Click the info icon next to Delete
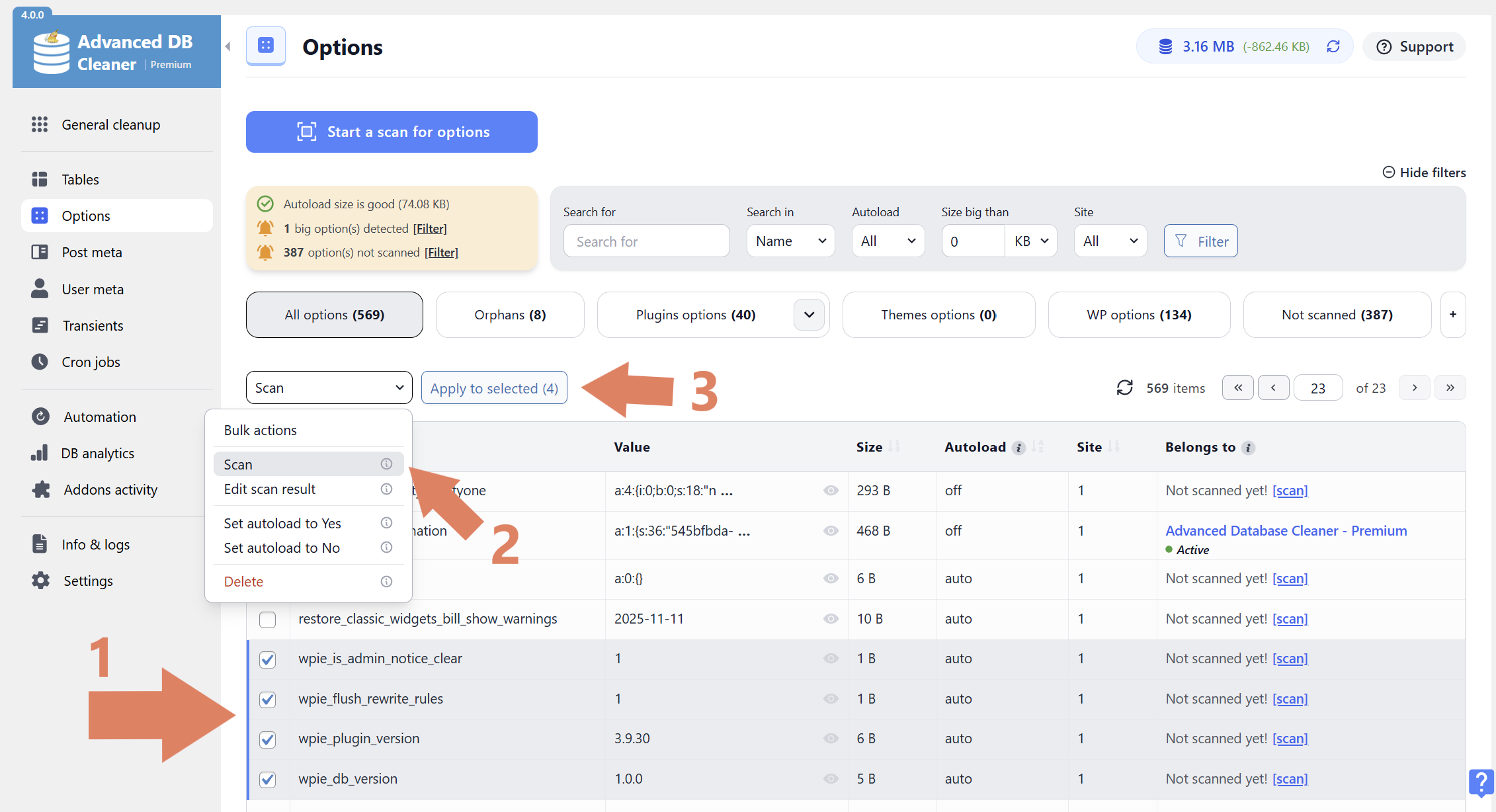 tap(386, 582)
